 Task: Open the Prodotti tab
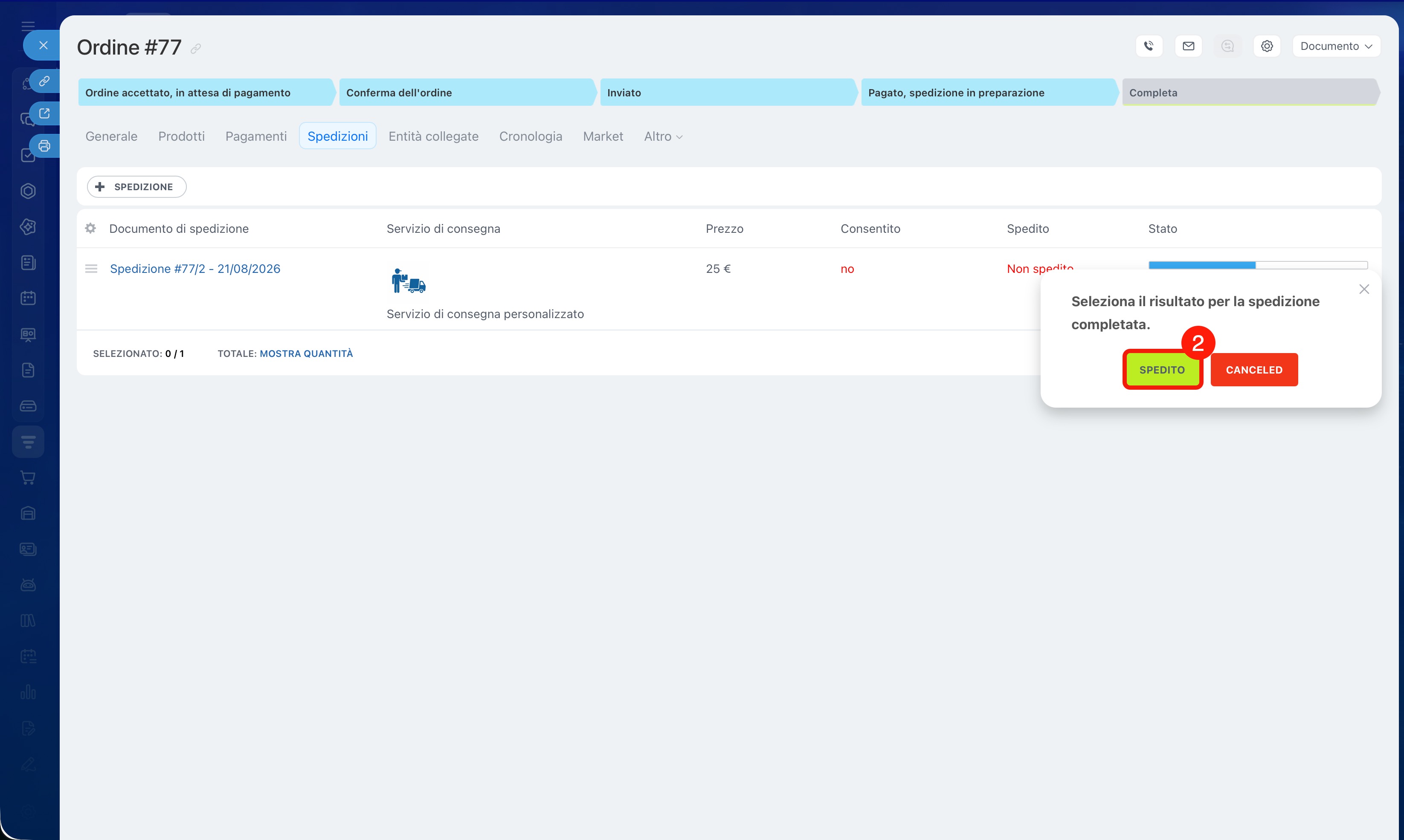pos(181,136)
